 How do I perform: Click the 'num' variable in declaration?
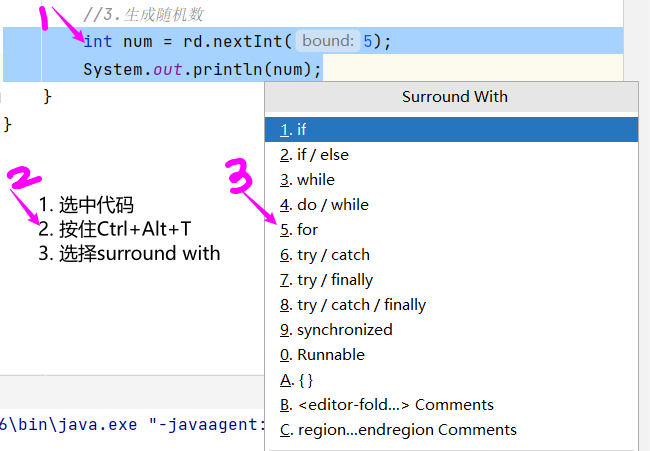point(138,42)
